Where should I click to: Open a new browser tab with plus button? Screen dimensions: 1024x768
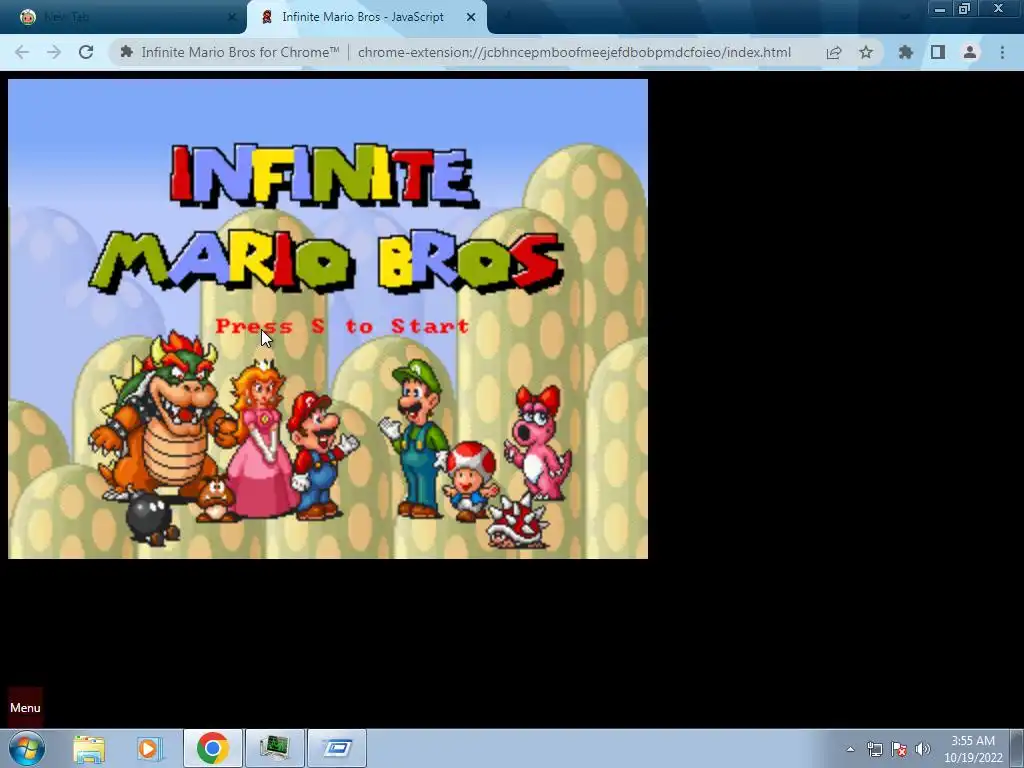[x=507, y=16]
